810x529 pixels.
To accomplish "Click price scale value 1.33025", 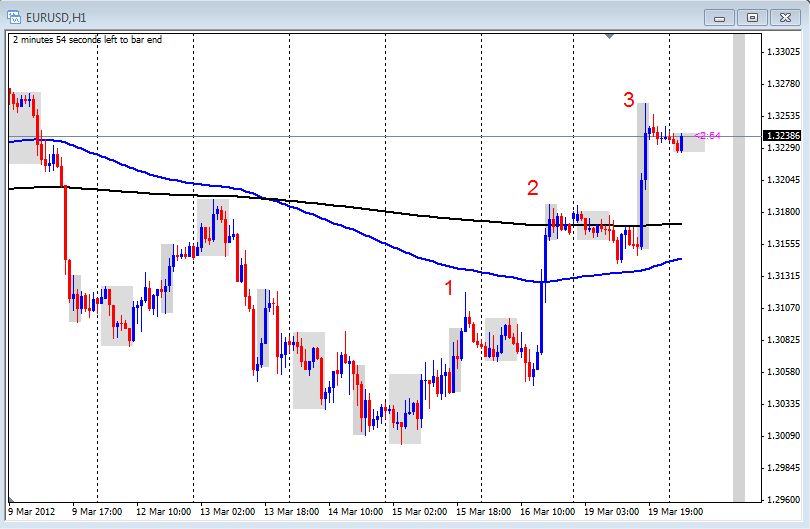I will pyautogui.click(x=783, y=52).
